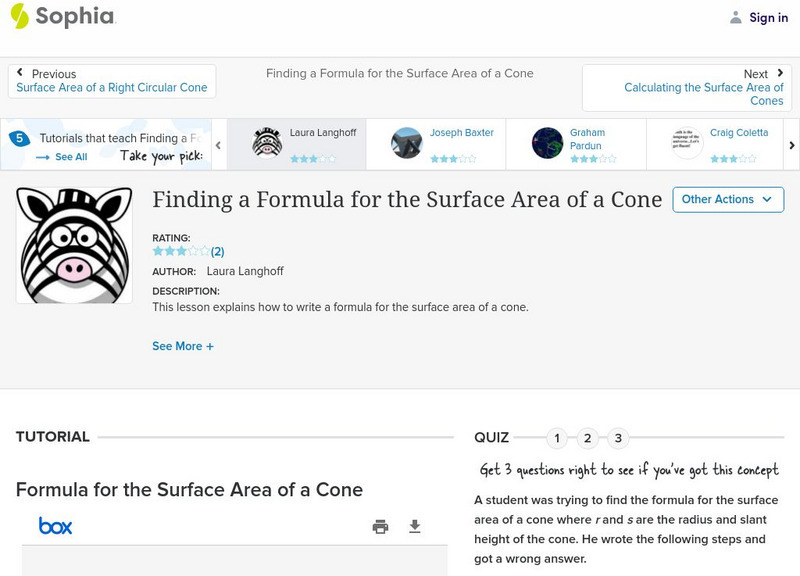Select quiz question 1 circle
Screen dimensions: 800x576
557,438
